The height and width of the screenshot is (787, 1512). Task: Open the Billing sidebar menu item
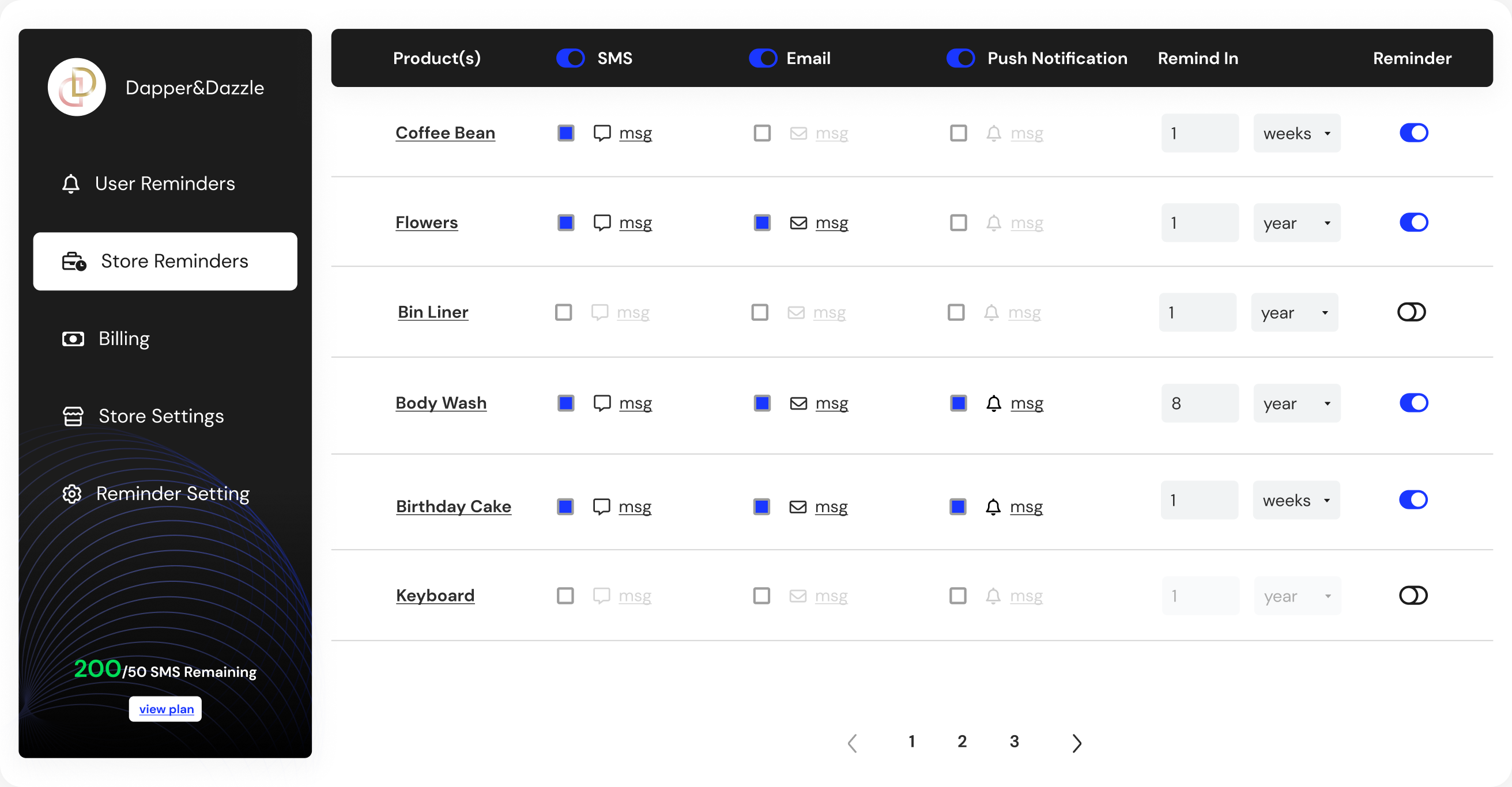click(123, 339)
